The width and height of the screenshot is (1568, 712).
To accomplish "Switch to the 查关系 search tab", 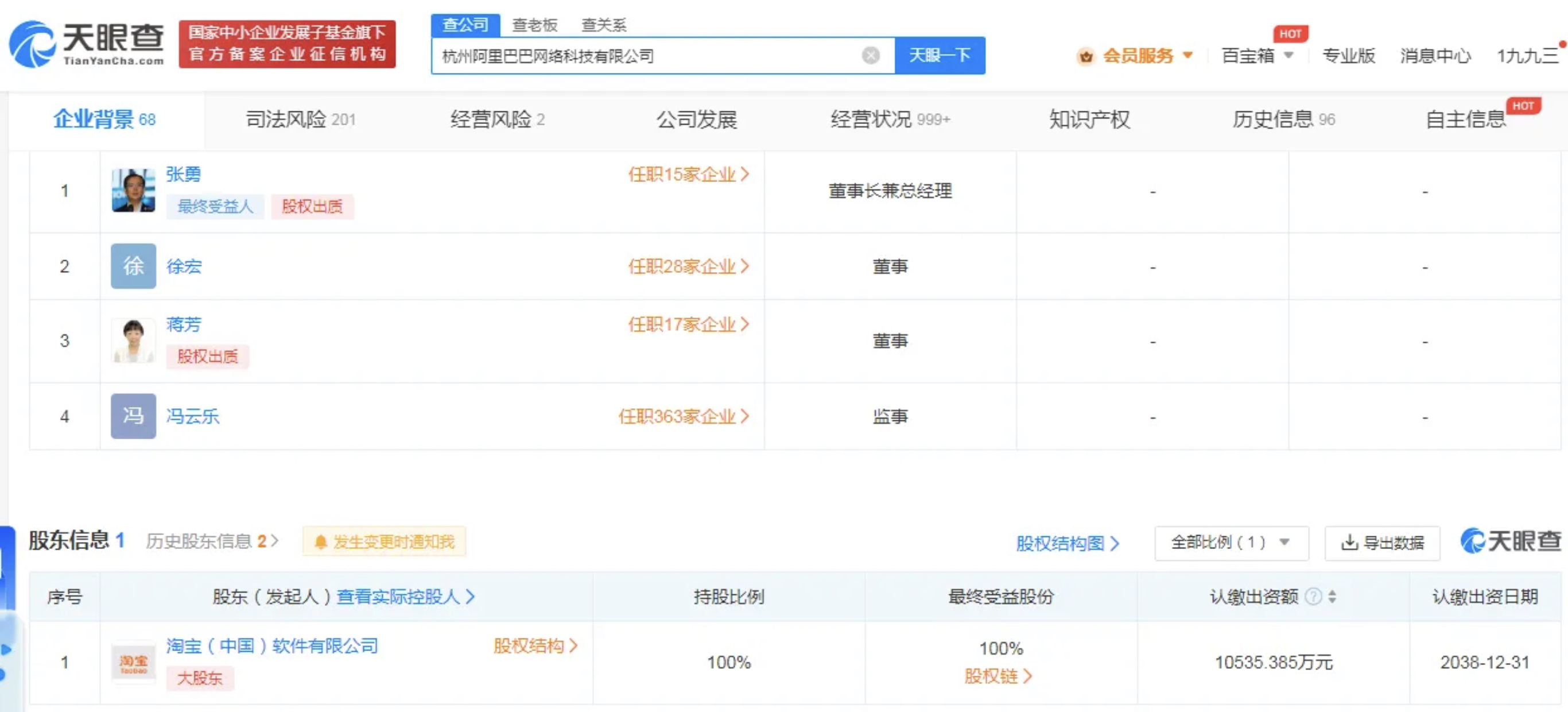I will click(604, 25).
